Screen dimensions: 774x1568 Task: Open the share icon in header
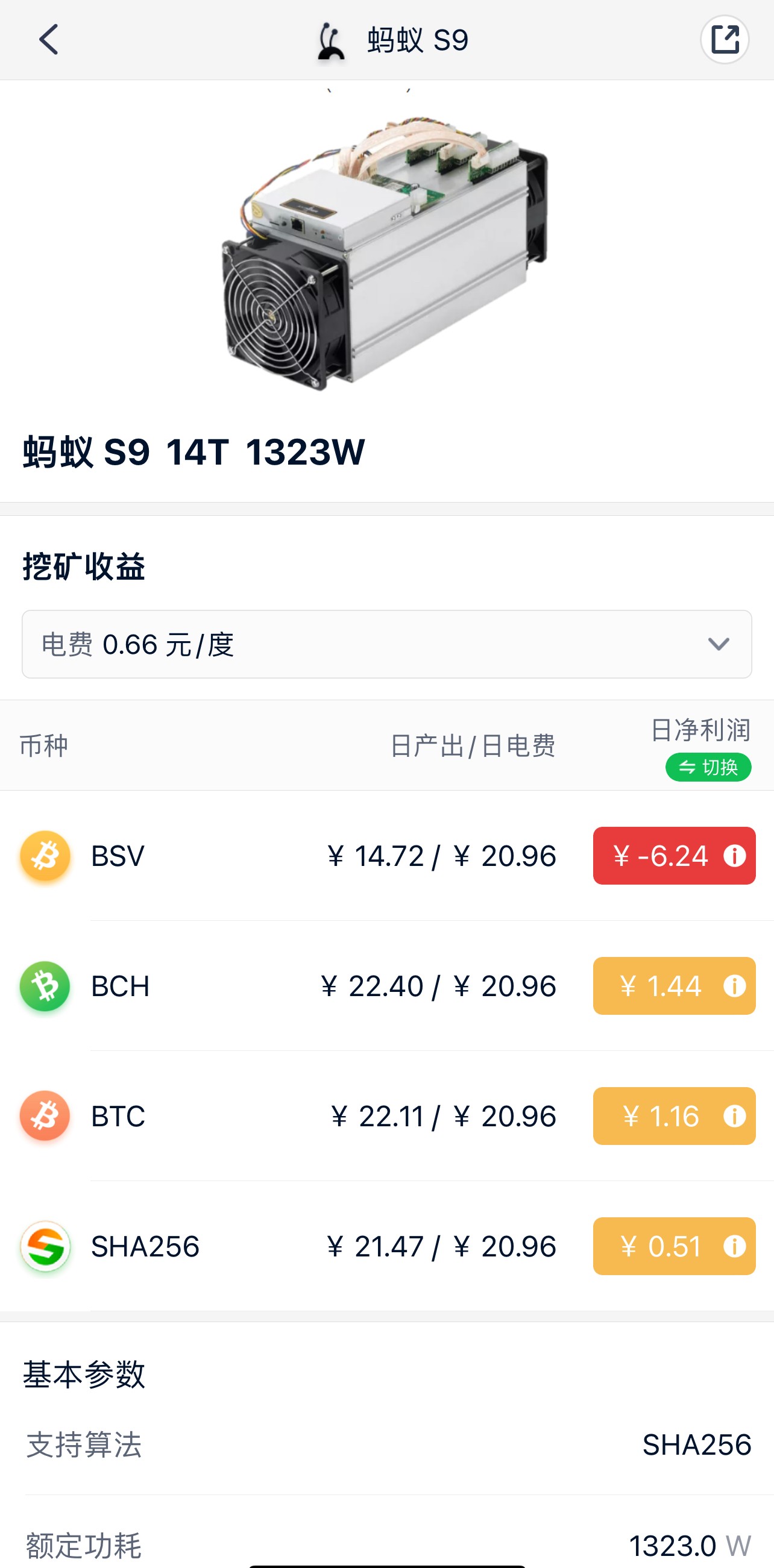724,40
